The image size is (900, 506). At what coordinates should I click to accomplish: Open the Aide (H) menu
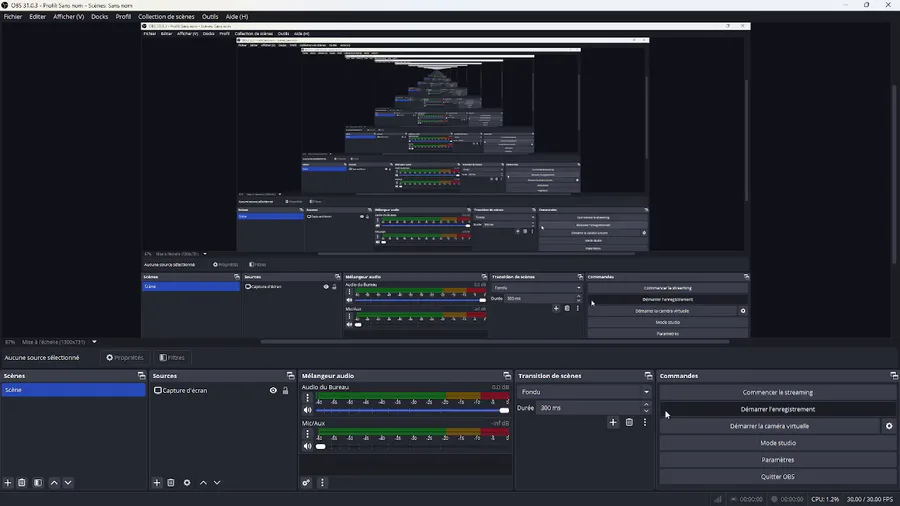point(236,17)
